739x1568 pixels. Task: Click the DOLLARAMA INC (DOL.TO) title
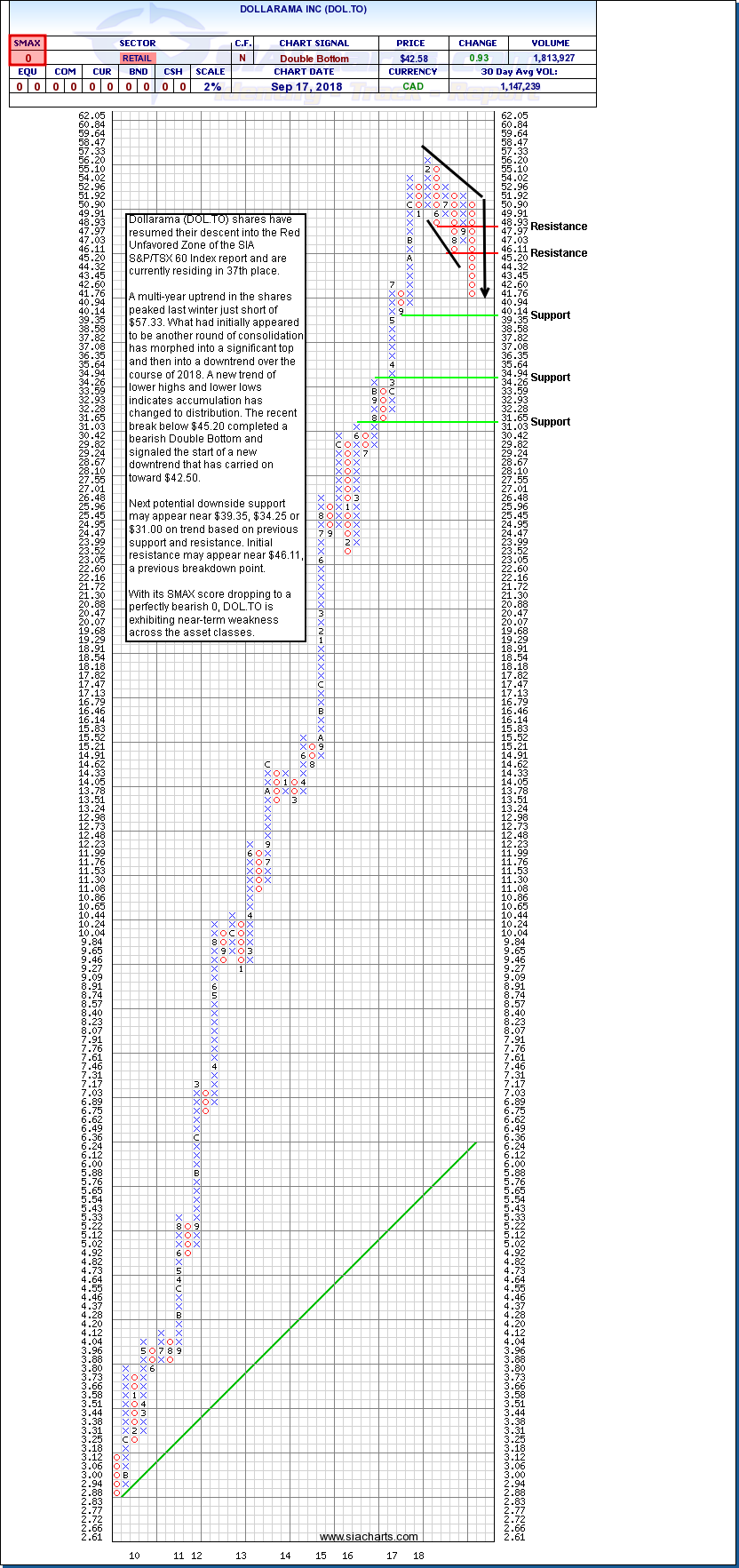(303, 10)
